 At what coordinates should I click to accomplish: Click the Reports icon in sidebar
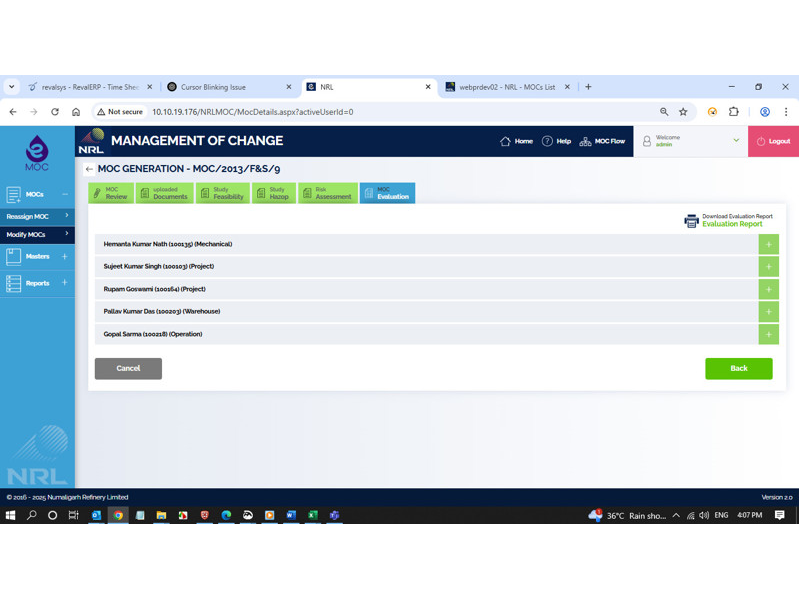[x=14, y=283]
